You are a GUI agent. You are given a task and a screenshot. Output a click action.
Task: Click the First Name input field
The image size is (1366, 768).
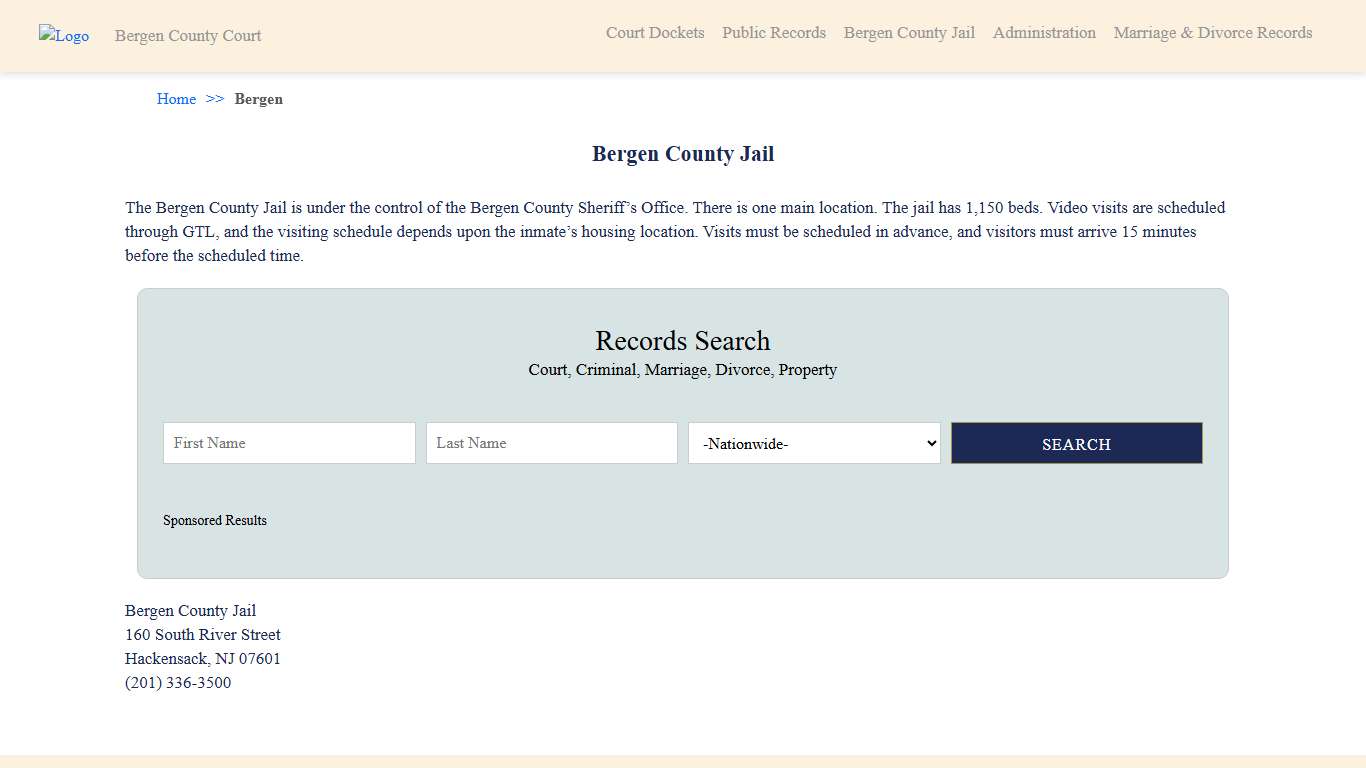289,443
